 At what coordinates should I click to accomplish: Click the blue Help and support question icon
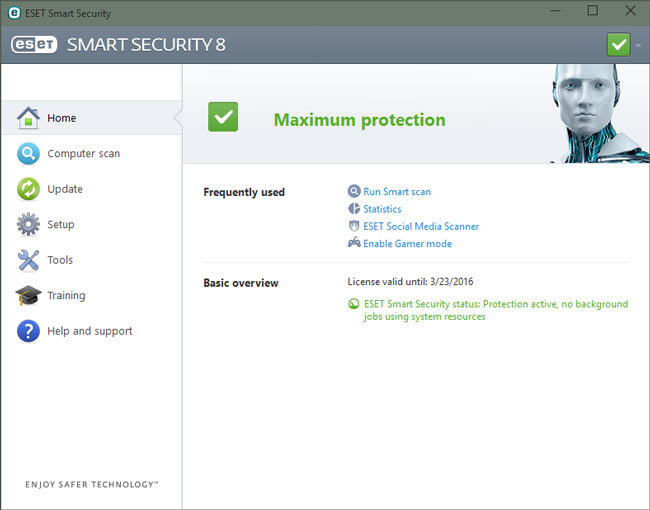(x=28, y=331)
